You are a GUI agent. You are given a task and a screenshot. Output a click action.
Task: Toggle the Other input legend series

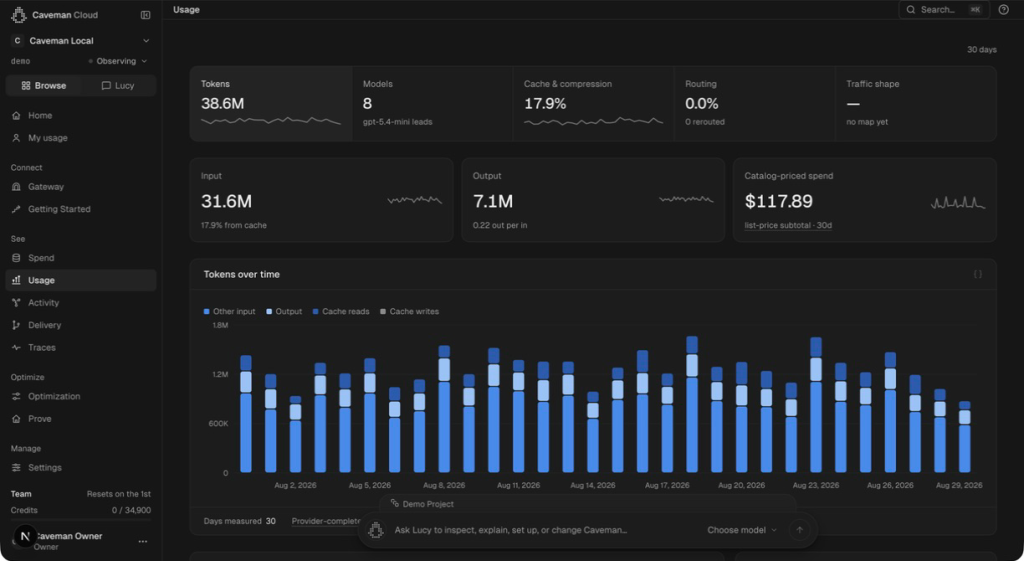[x=229, y=312]
